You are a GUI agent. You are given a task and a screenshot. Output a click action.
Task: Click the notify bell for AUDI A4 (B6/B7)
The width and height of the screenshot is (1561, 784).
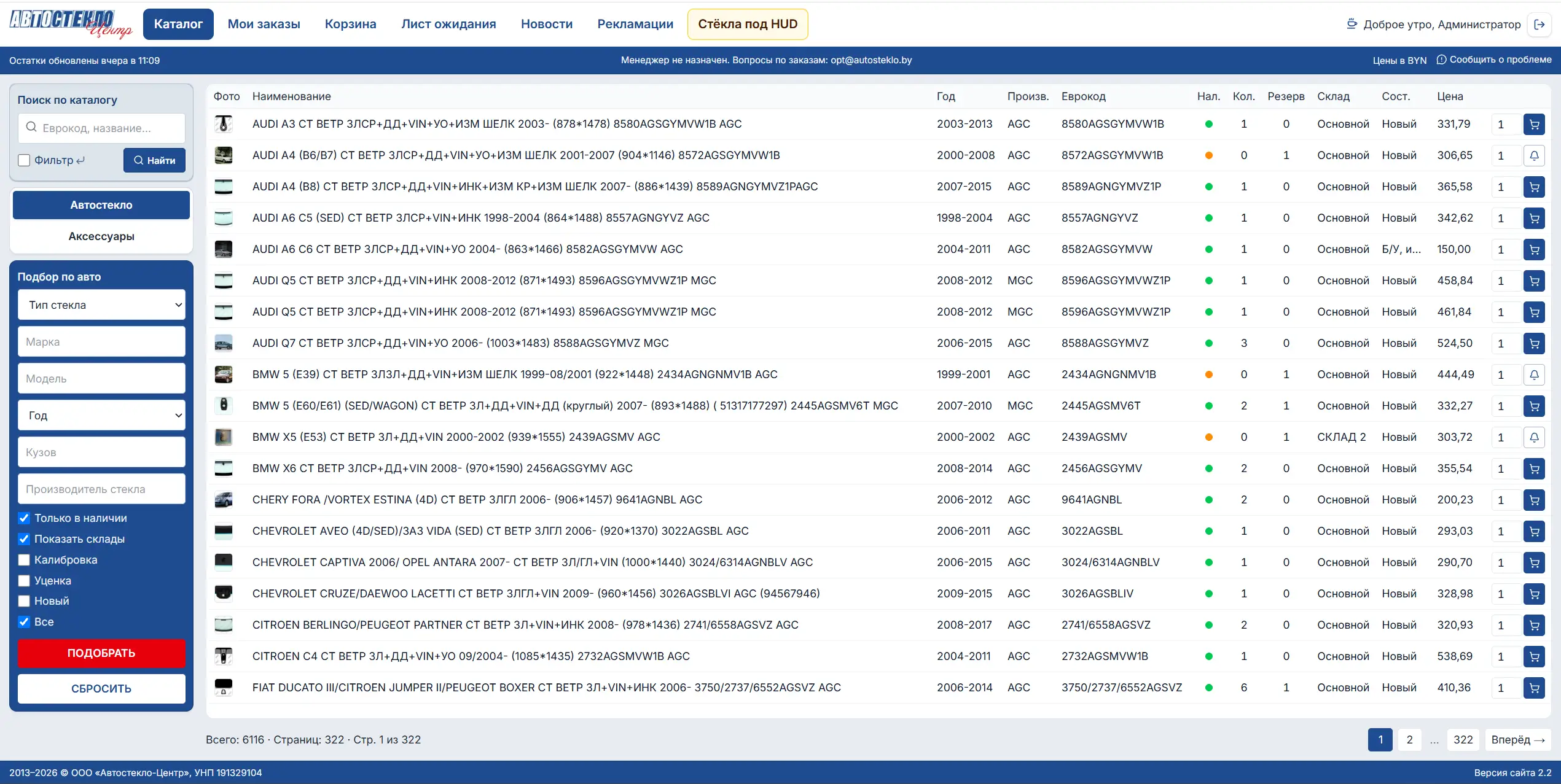click(x=1534, y=155)
